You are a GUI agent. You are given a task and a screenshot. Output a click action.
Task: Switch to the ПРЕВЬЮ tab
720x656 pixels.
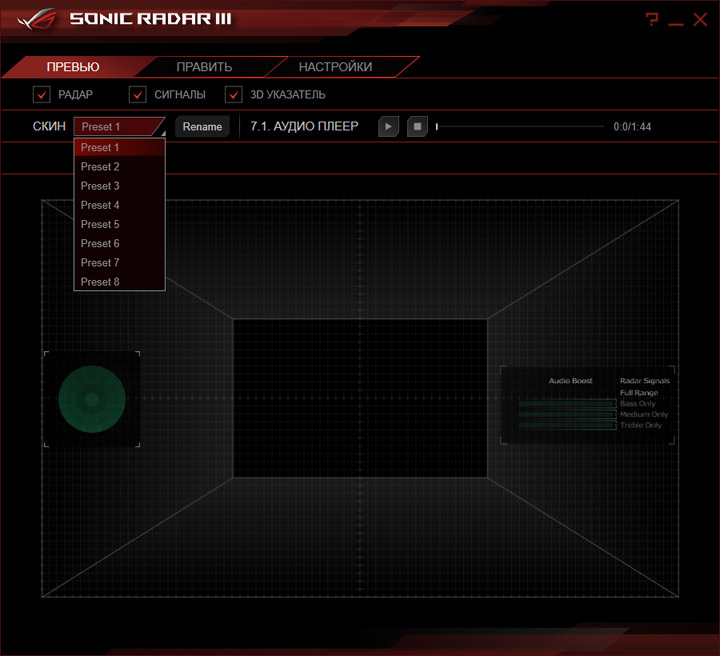coord(73,67)
